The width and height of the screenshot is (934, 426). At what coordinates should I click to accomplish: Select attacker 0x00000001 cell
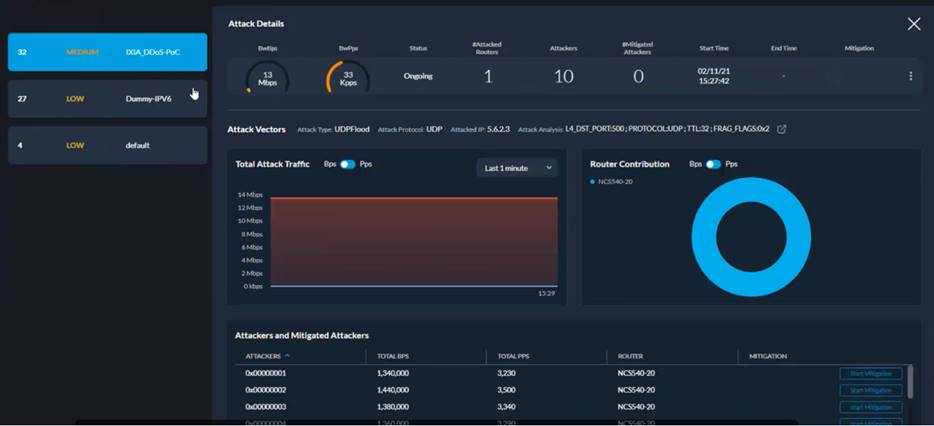(266, 374)
